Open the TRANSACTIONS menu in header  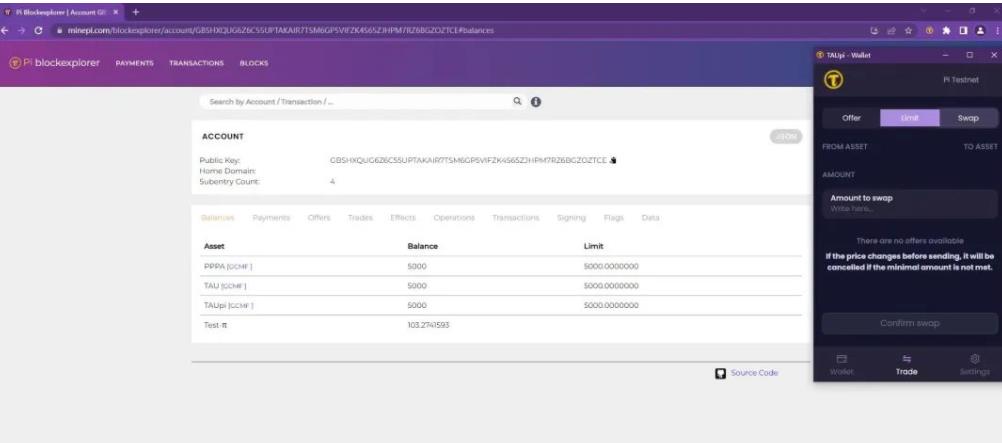(196, 64)
